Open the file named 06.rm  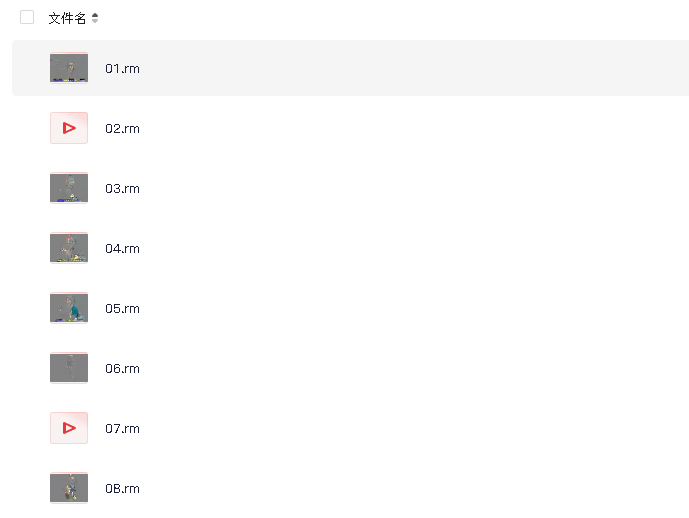(x=122, y=369)
